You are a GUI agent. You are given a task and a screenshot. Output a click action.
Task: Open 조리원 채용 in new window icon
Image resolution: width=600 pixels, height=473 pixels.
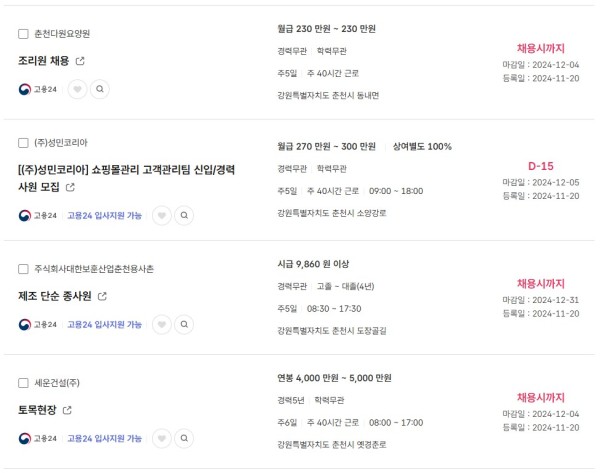click(x=80, y=61)
